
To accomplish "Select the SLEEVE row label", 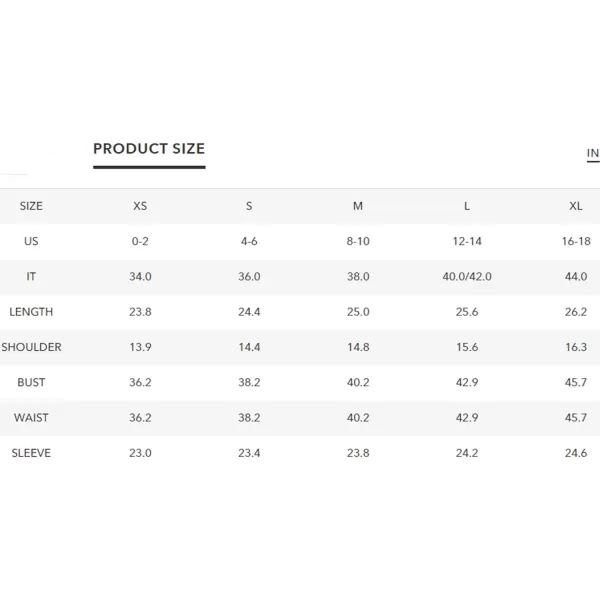I will tap(31, 453).
